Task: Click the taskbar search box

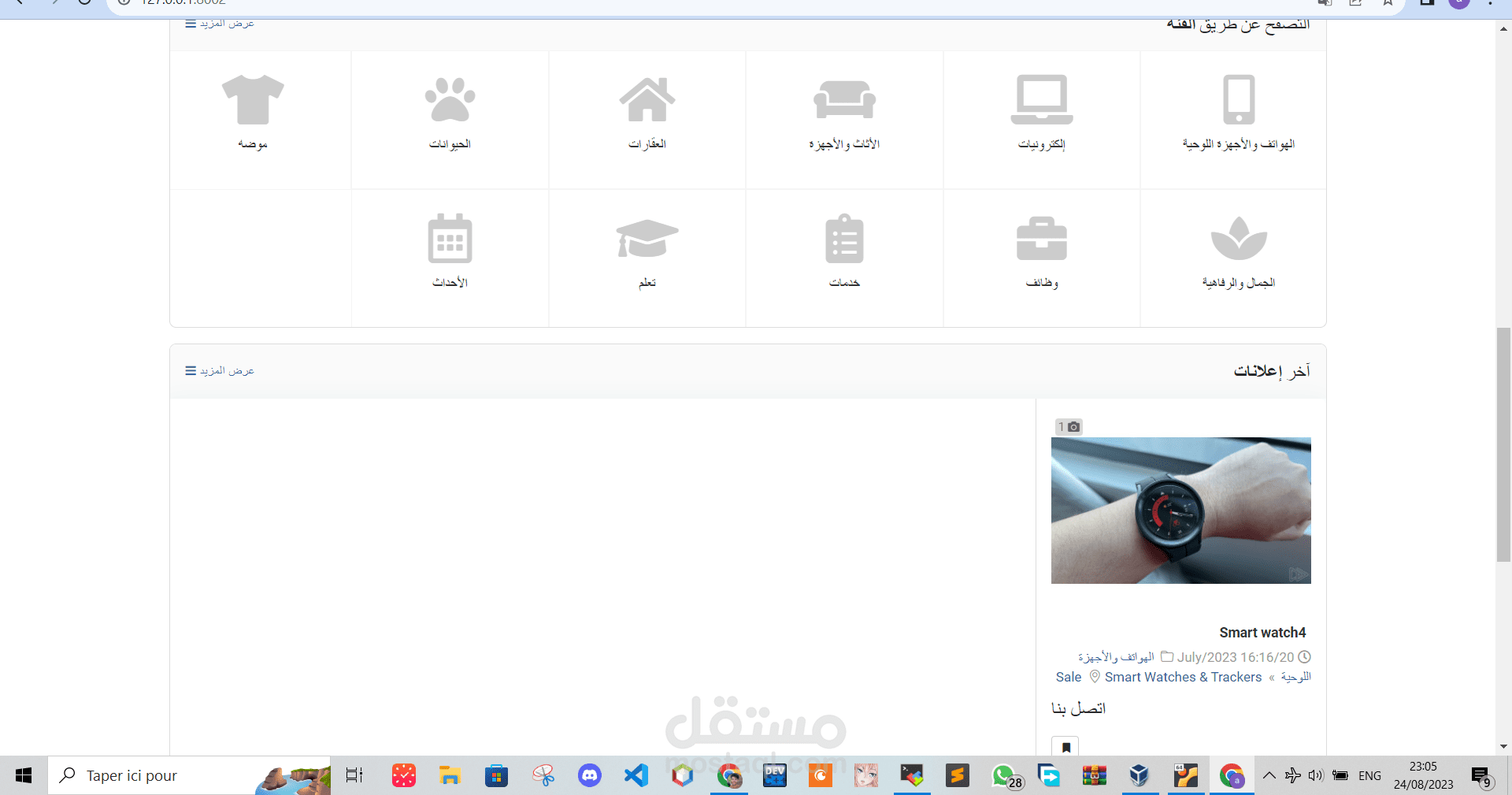Action: coord(189,775)
